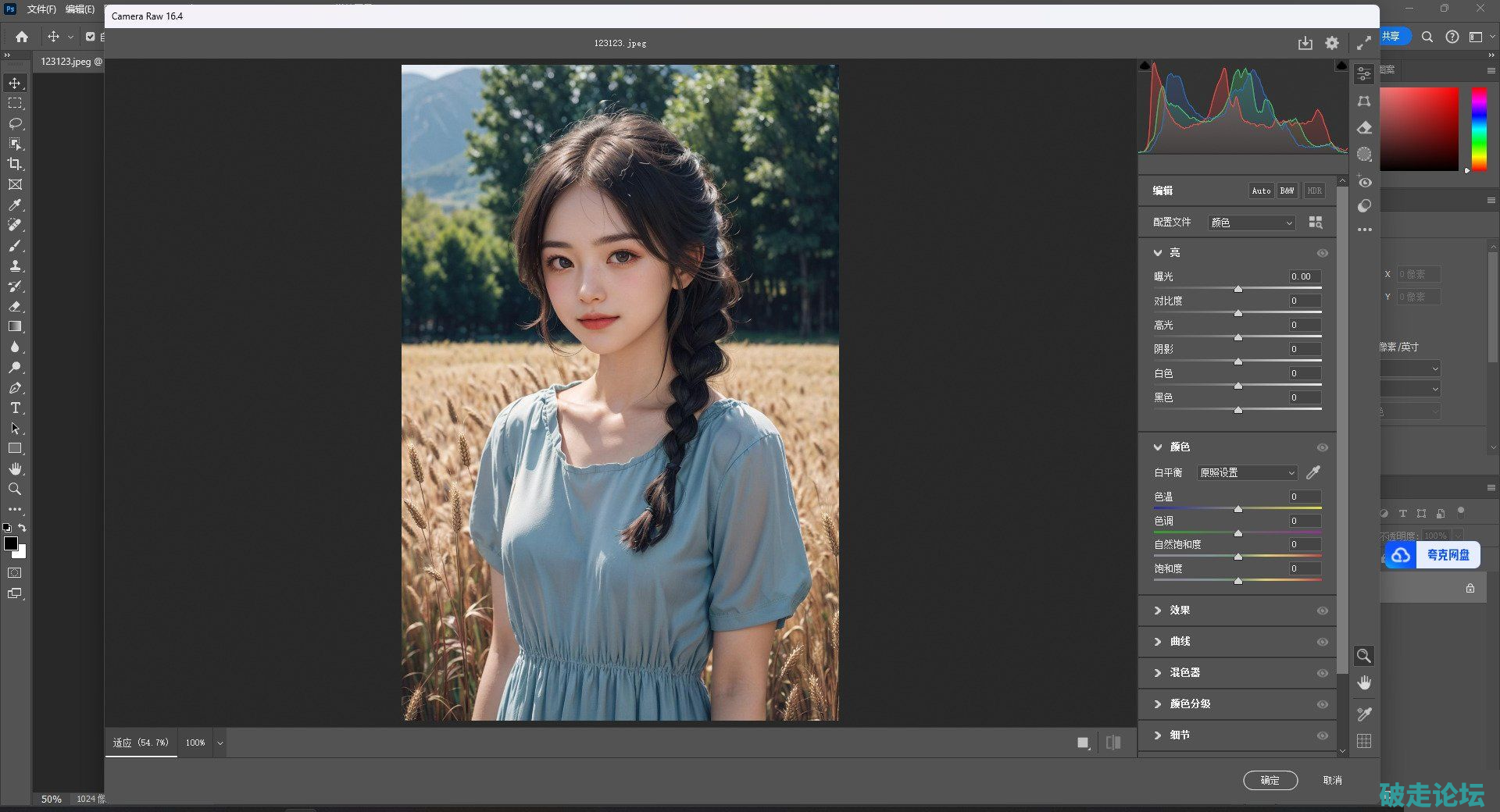This screenshot has width=1500, height=812.
Task: Expand the 效果 section
Action: 1158,611
